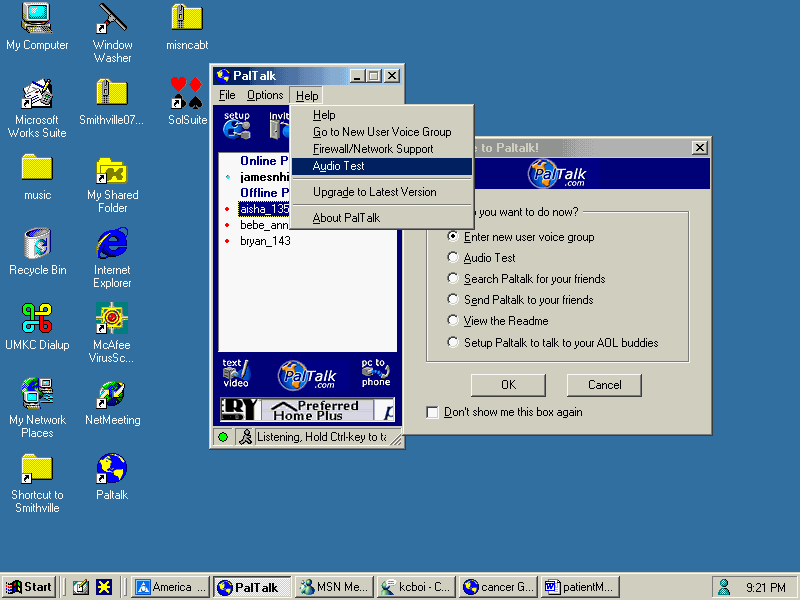
Task: Click the green status indicator in PalTalk
Action: [223, 437]
